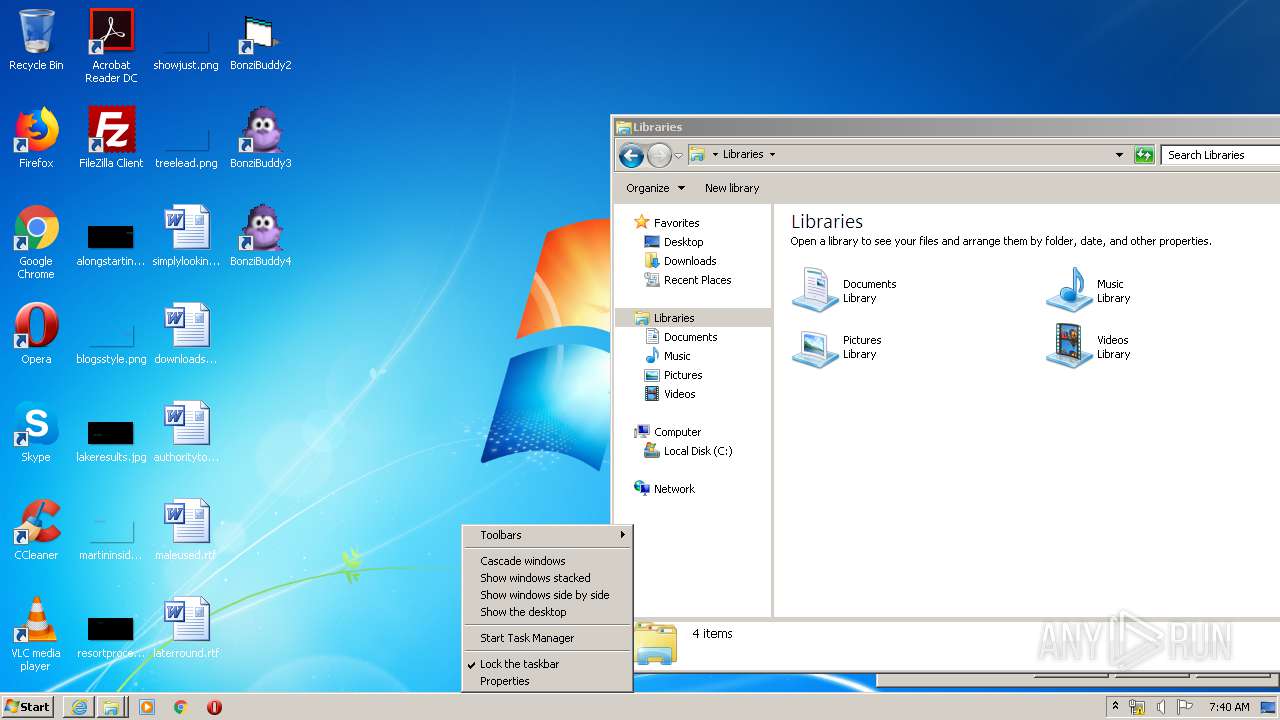The image size is (1280, 720).
Task: Refresh the Libraries address bar
Action: [1144, 155]
